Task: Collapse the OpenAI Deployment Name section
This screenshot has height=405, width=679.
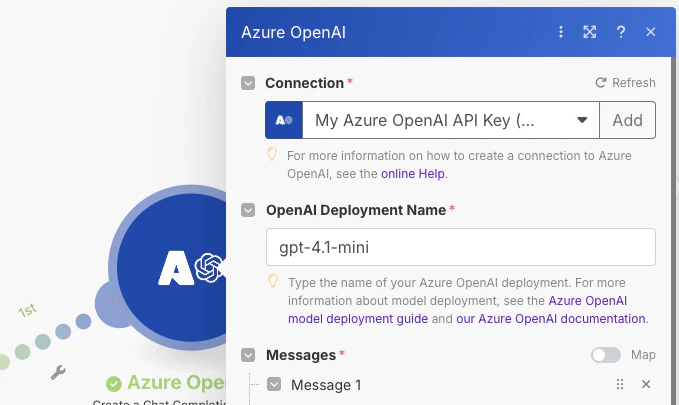Action: pos(248,210)
